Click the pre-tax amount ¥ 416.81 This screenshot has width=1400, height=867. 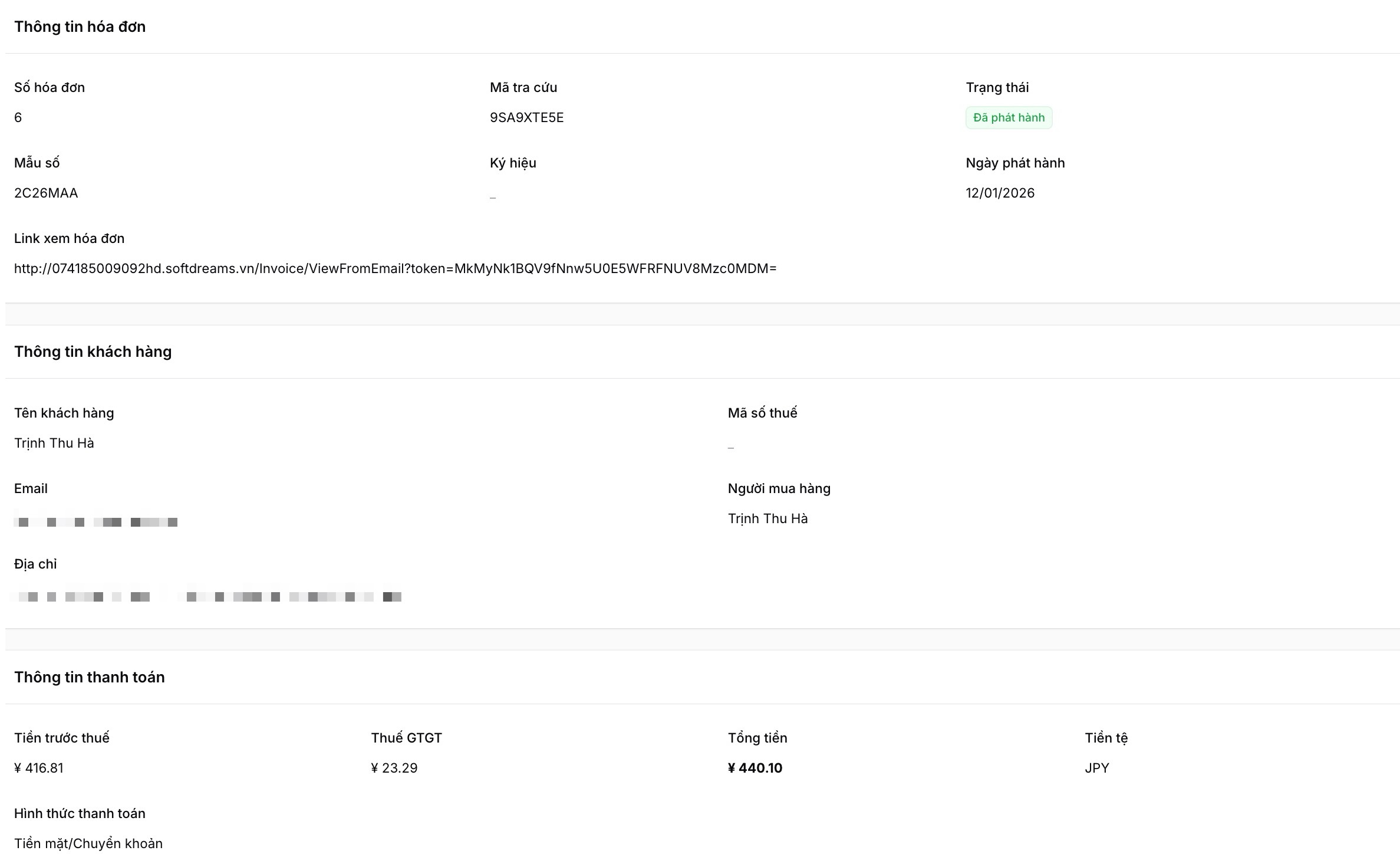click(39, 768)
